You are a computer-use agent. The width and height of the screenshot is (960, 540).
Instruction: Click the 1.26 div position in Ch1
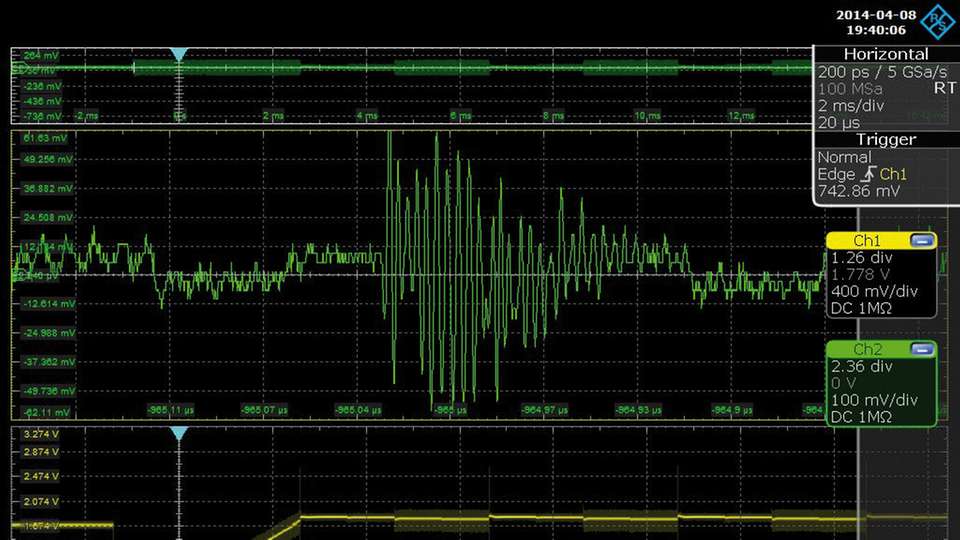861,258
